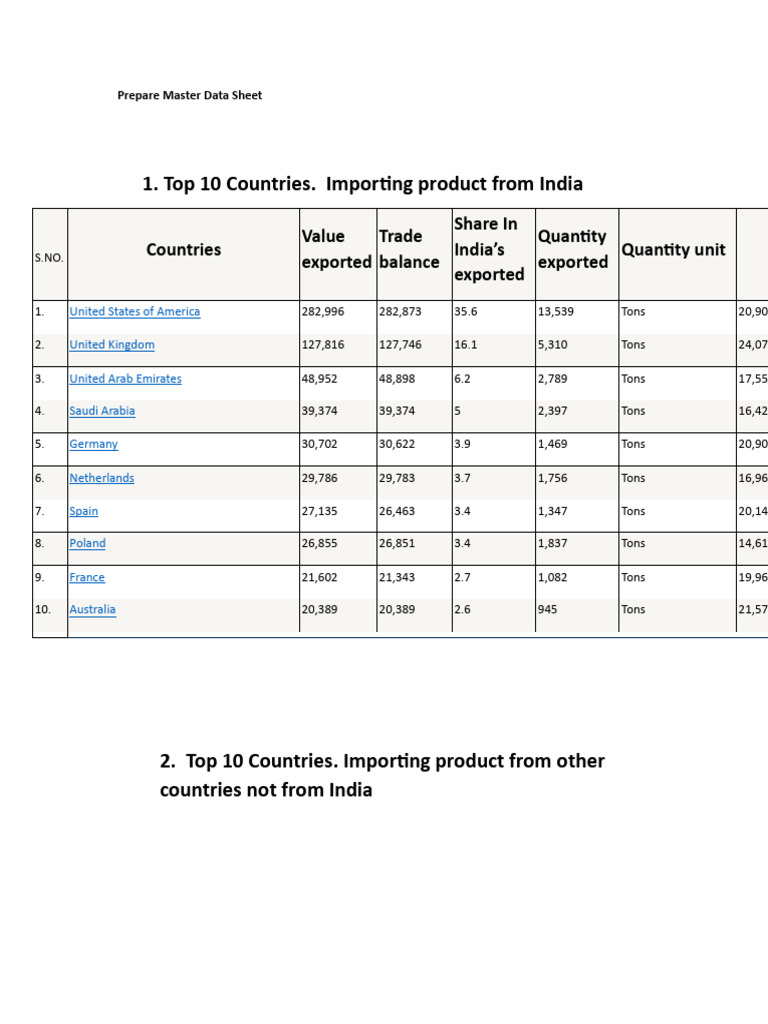The width and height of the screenshot is (768, 1024).
Task: Open the Poland link
Action: coord(87,544)
